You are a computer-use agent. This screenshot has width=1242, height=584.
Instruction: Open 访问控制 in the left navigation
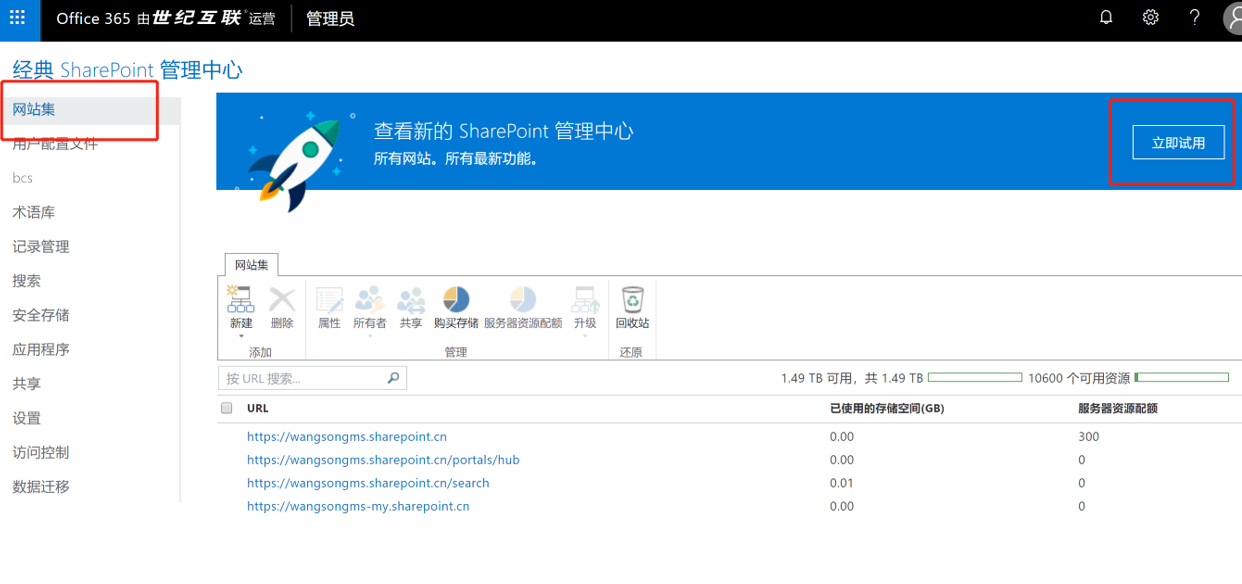(x=41, y=452)
